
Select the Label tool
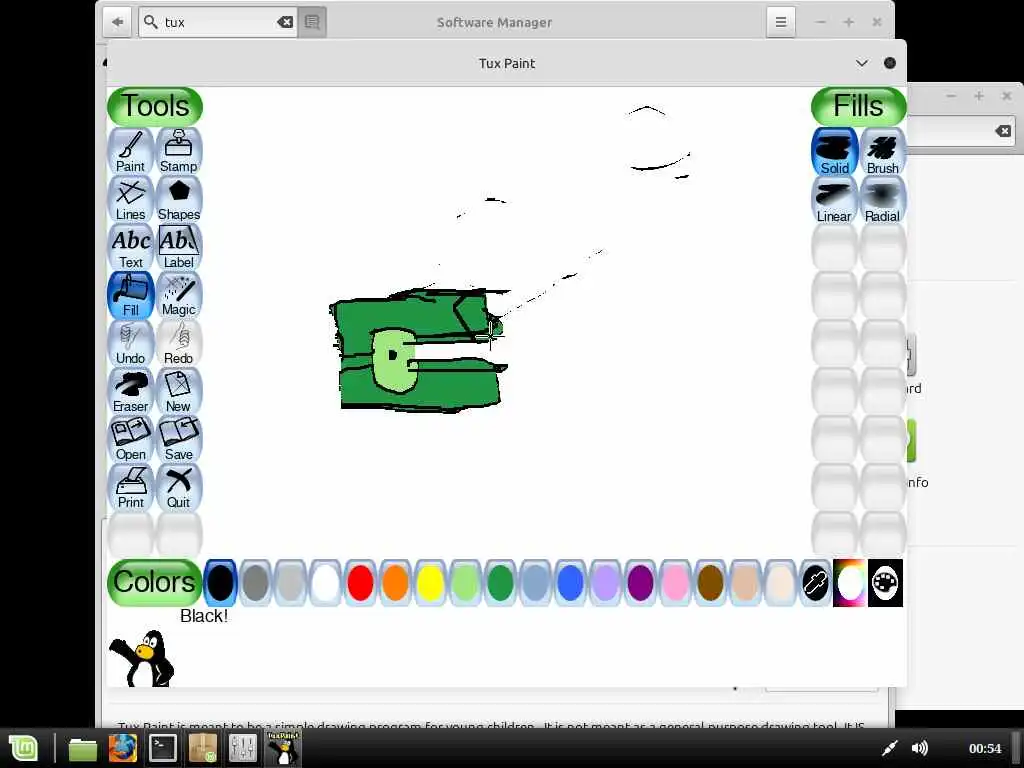coord(178,248)
